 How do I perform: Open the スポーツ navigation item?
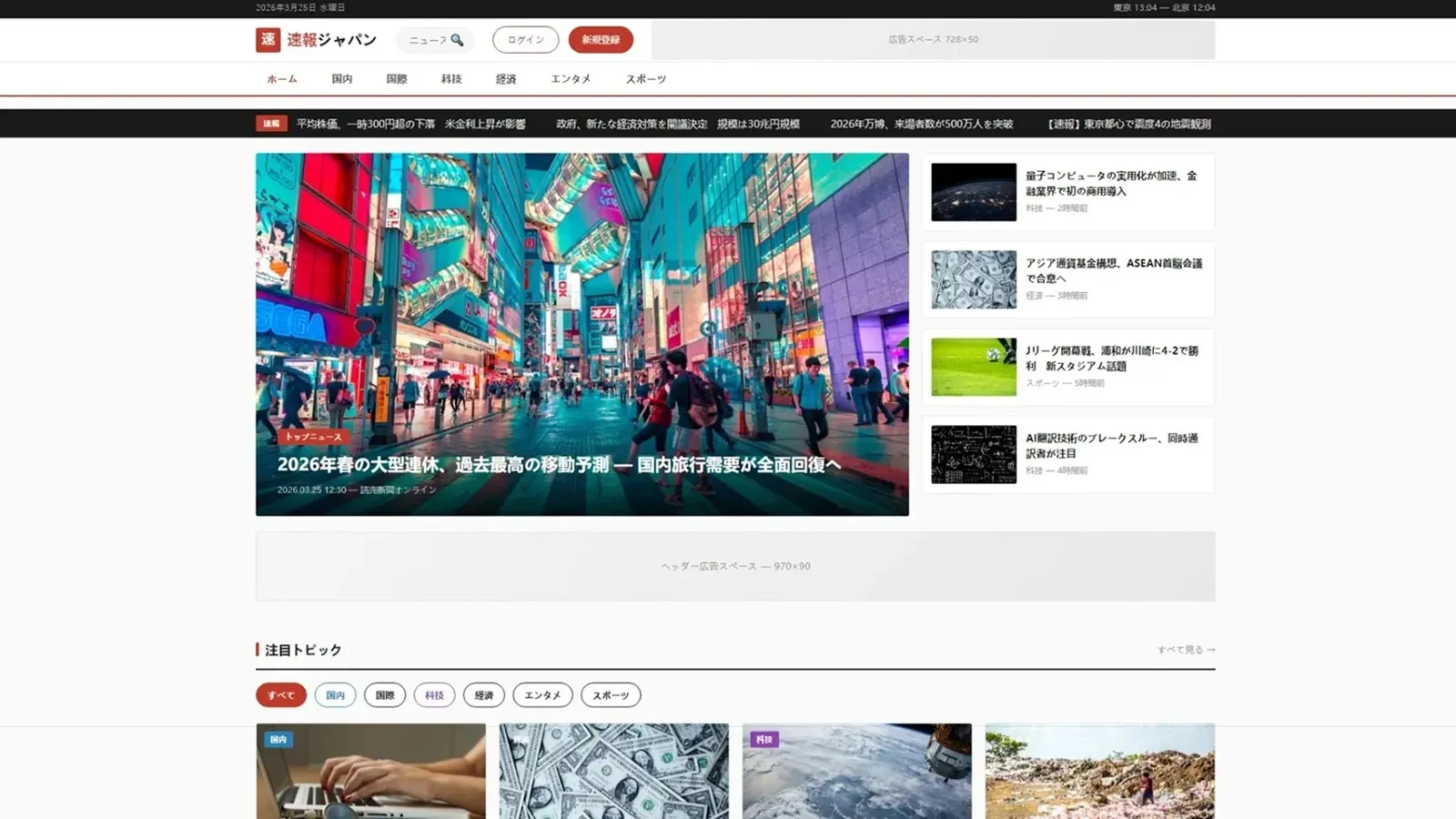click(x=646, y=79)
